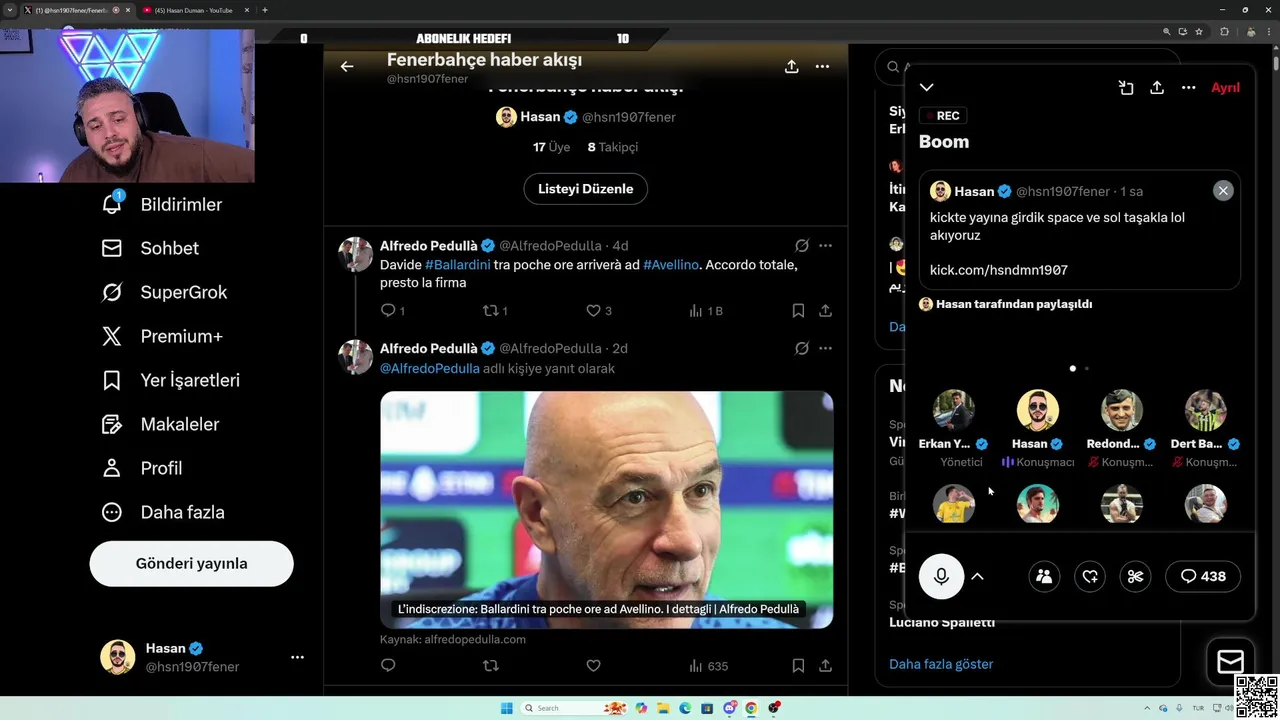
Task: Like the tweet with 635 views
Action: pyautogui.click(x=593, y=666)
